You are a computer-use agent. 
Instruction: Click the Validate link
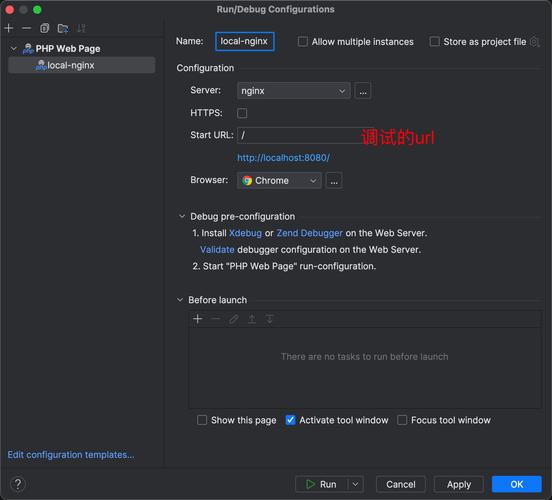(x=217, y=250)
